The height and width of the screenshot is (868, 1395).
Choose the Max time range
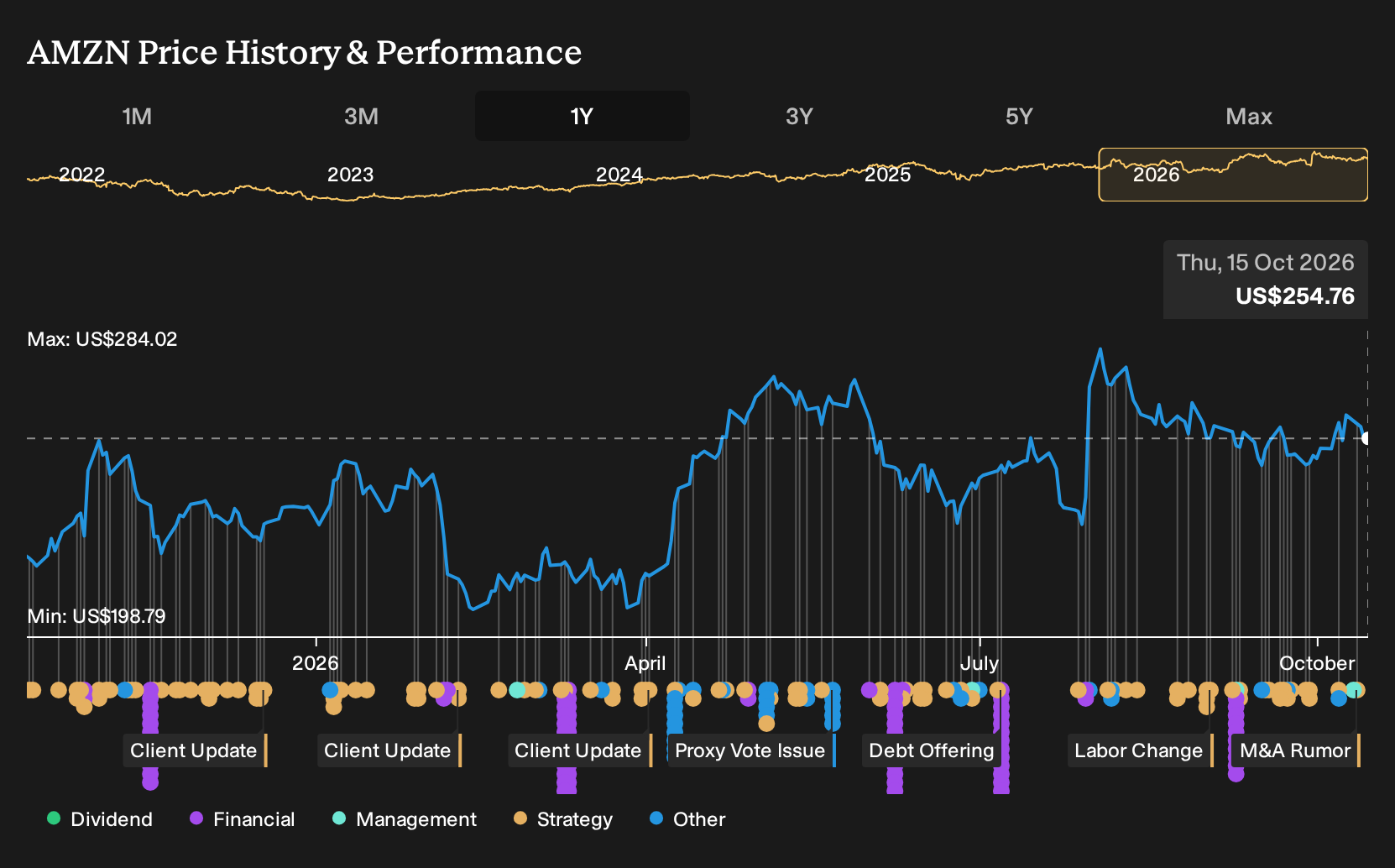(x=1249, y=116)
